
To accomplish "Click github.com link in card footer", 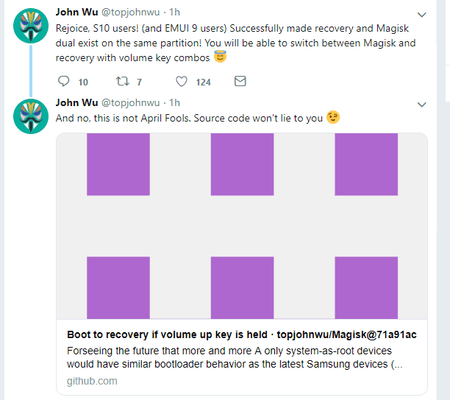I will pos(92,381).
